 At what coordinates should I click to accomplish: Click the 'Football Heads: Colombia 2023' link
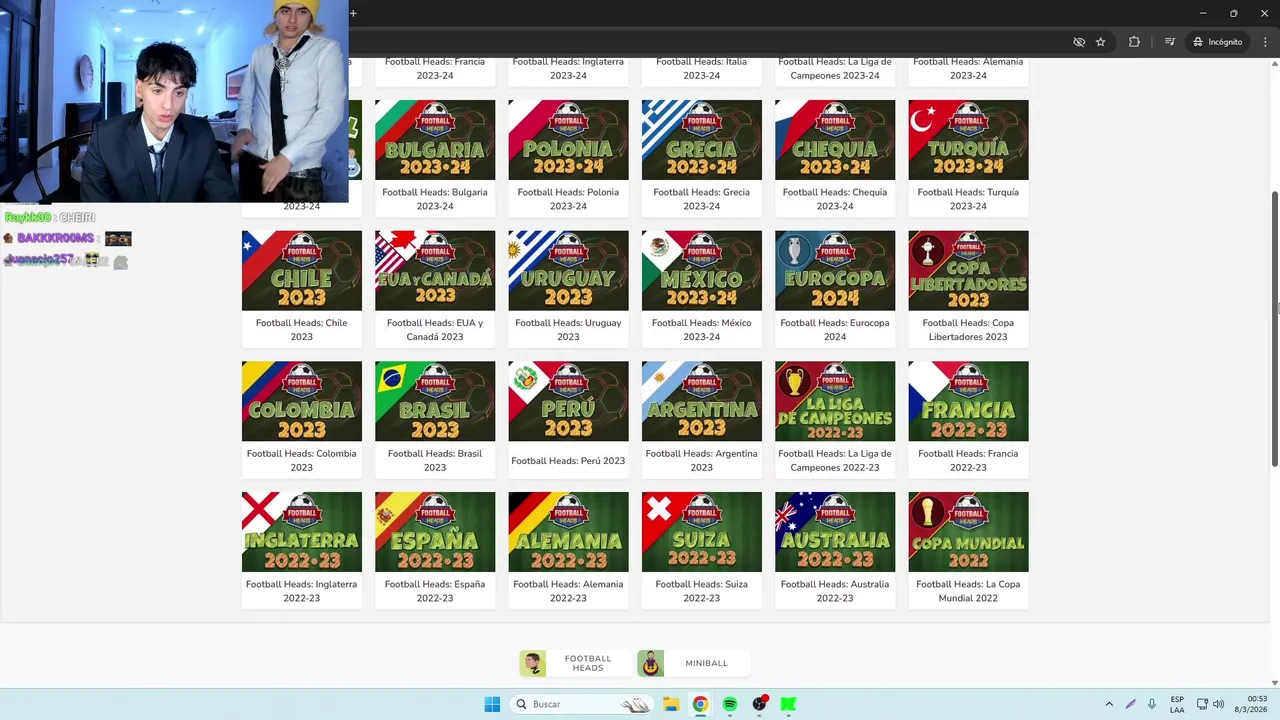tap(301, 460)
